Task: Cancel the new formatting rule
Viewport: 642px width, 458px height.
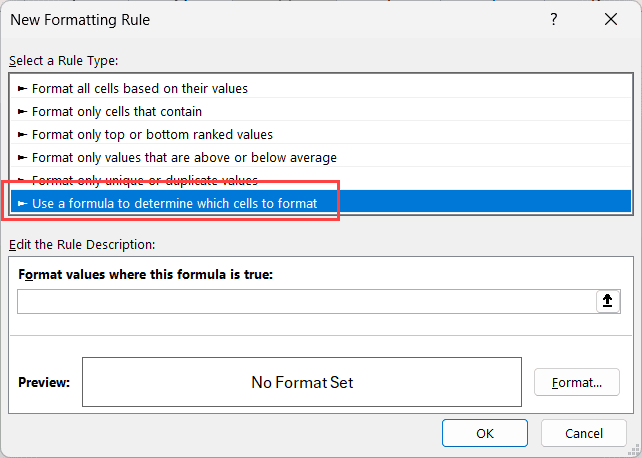Action: (584, 433)
